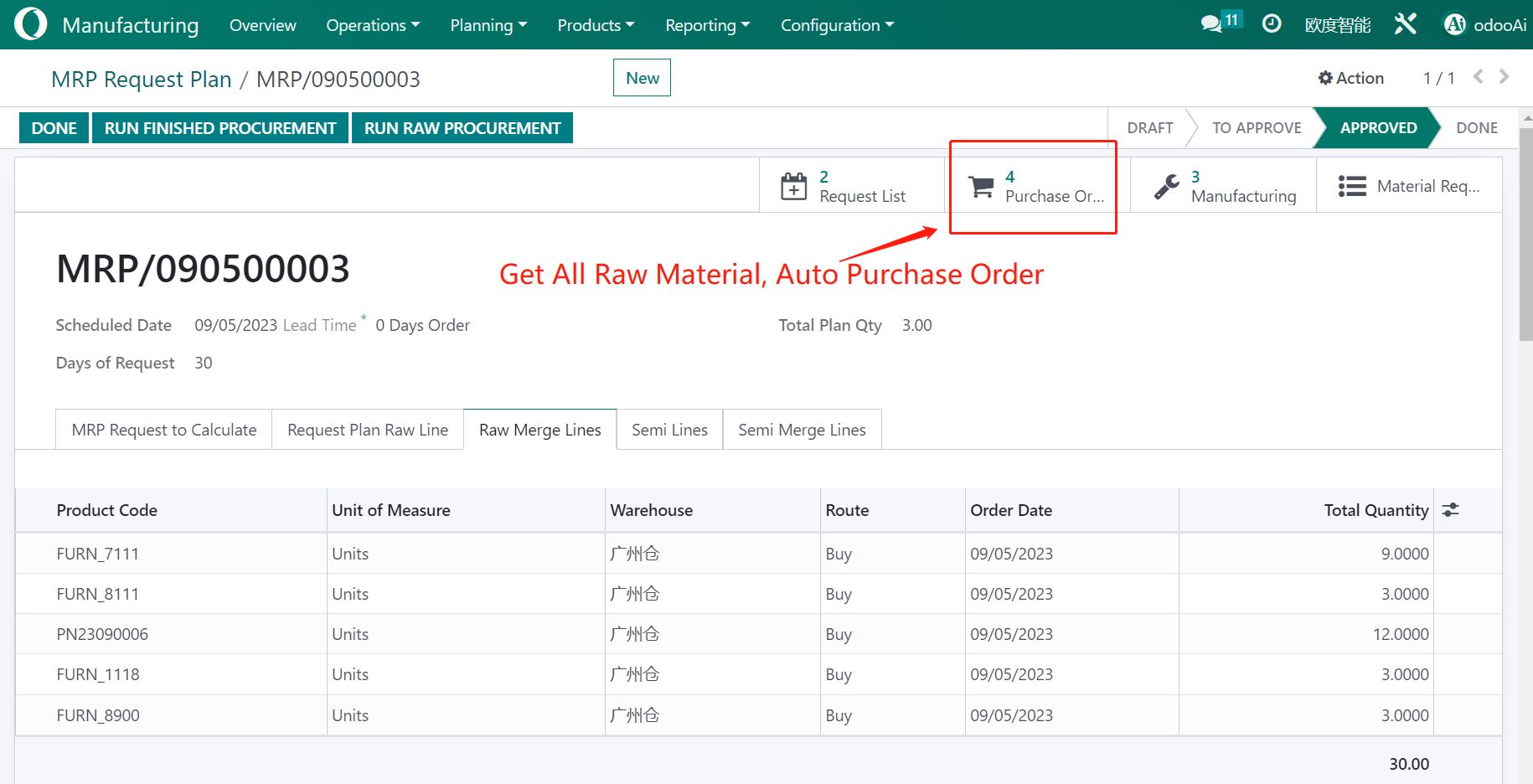Image resolution: width=1533 pixels, height=784 pixels.
Task: Click the Manufacturing app title
Action: [131, 25]
